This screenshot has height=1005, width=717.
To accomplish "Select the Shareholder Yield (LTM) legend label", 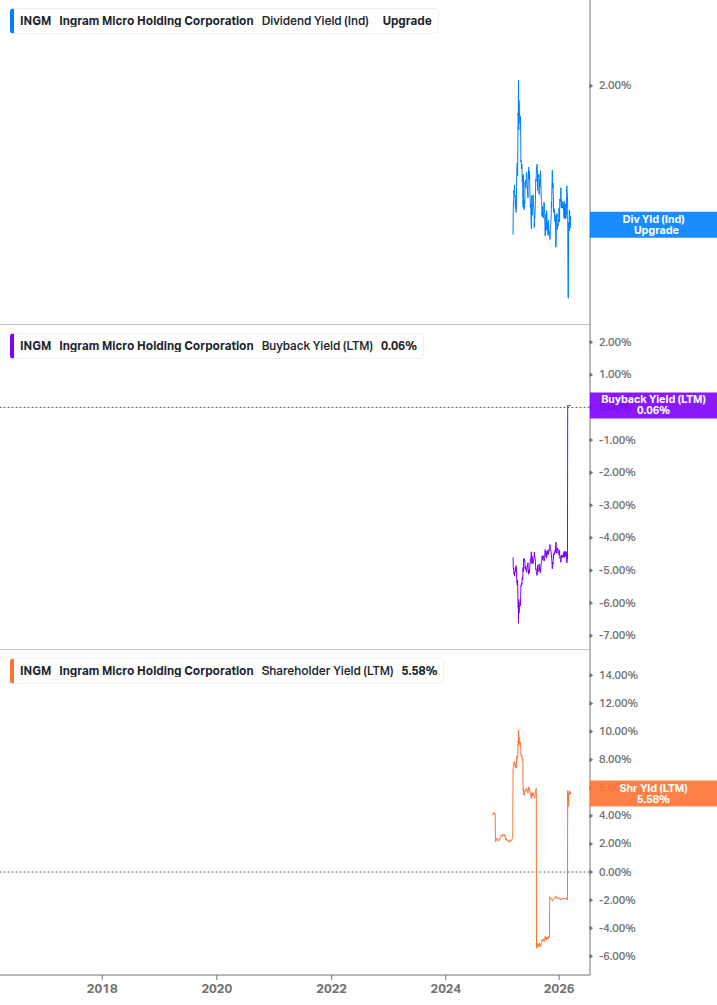I will pyautogui.click(x=327, y=671).
